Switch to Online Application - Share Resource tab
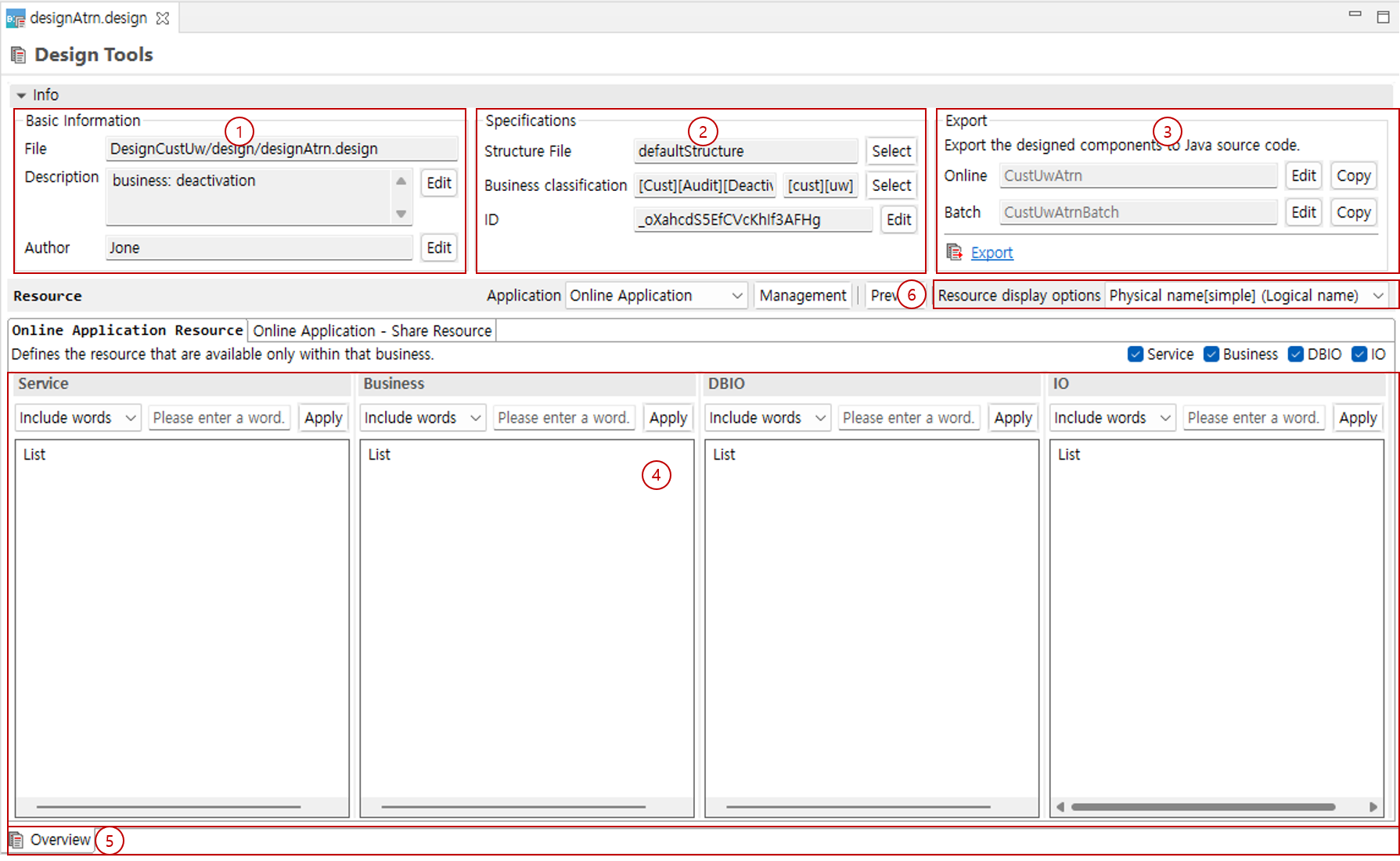Image resolution: width=1400 pixels, height=861 pixels. pos(371,330)
